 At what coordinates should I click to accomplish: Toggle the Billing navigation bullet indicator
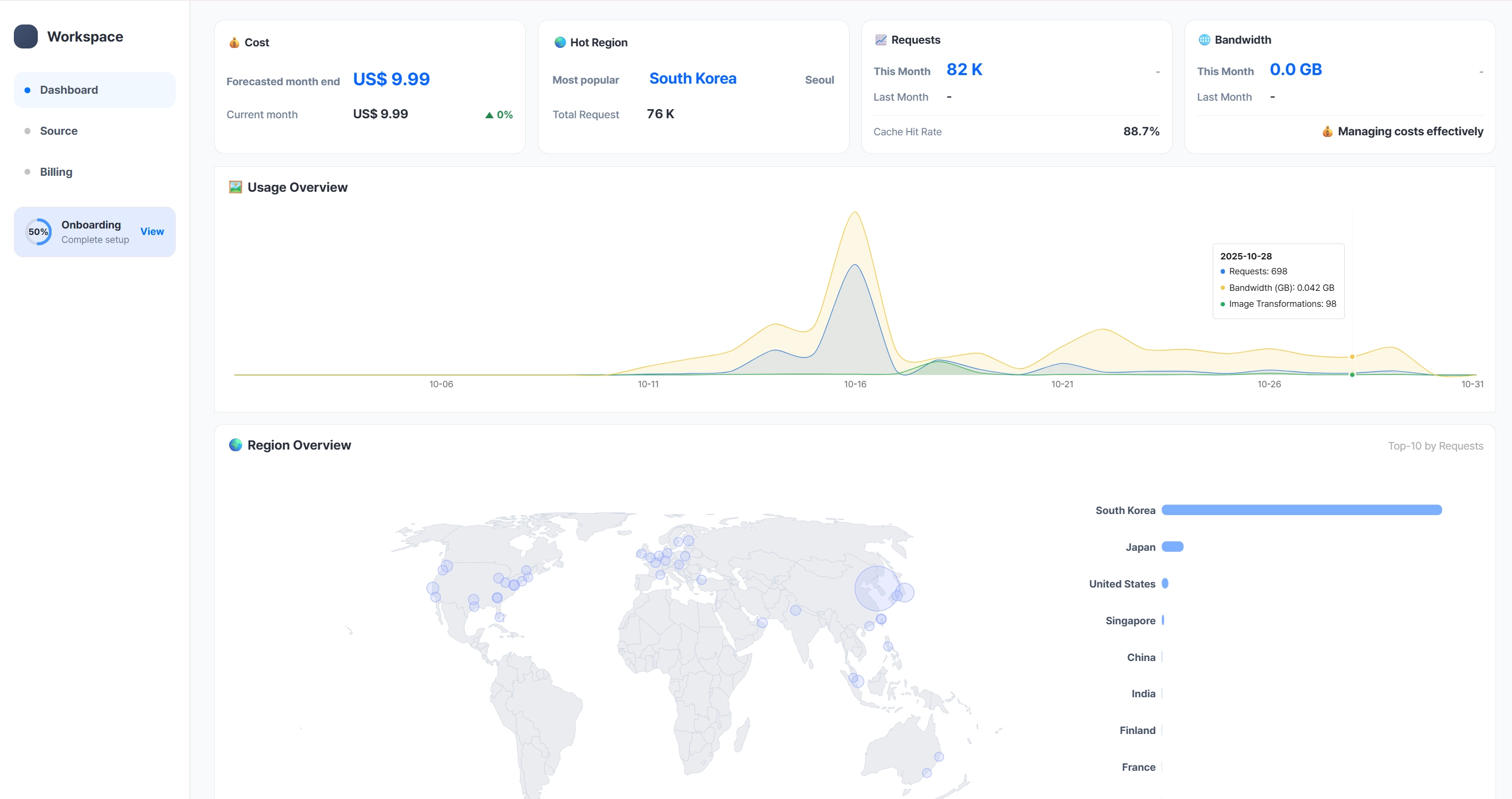[x=27, y=172]
